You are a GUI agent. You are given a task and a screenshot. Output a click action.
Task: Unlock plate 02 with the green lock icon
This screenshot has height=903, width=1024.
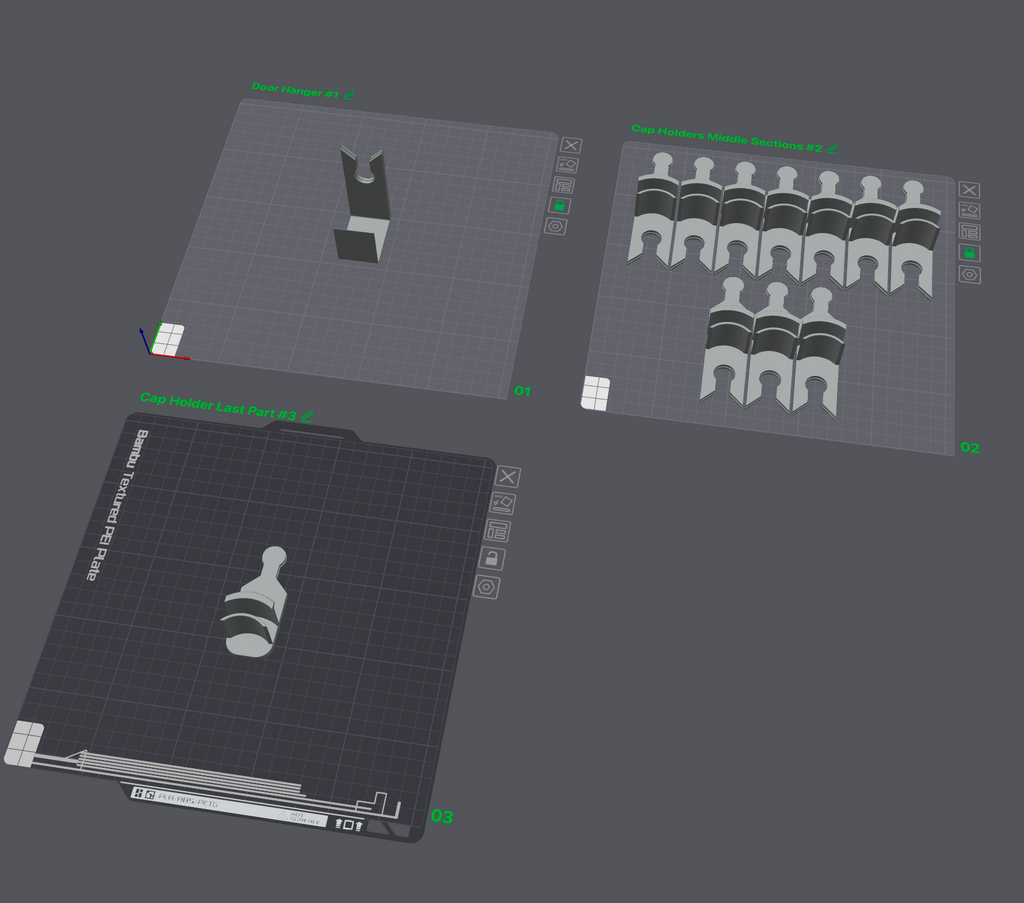[969, 253]
